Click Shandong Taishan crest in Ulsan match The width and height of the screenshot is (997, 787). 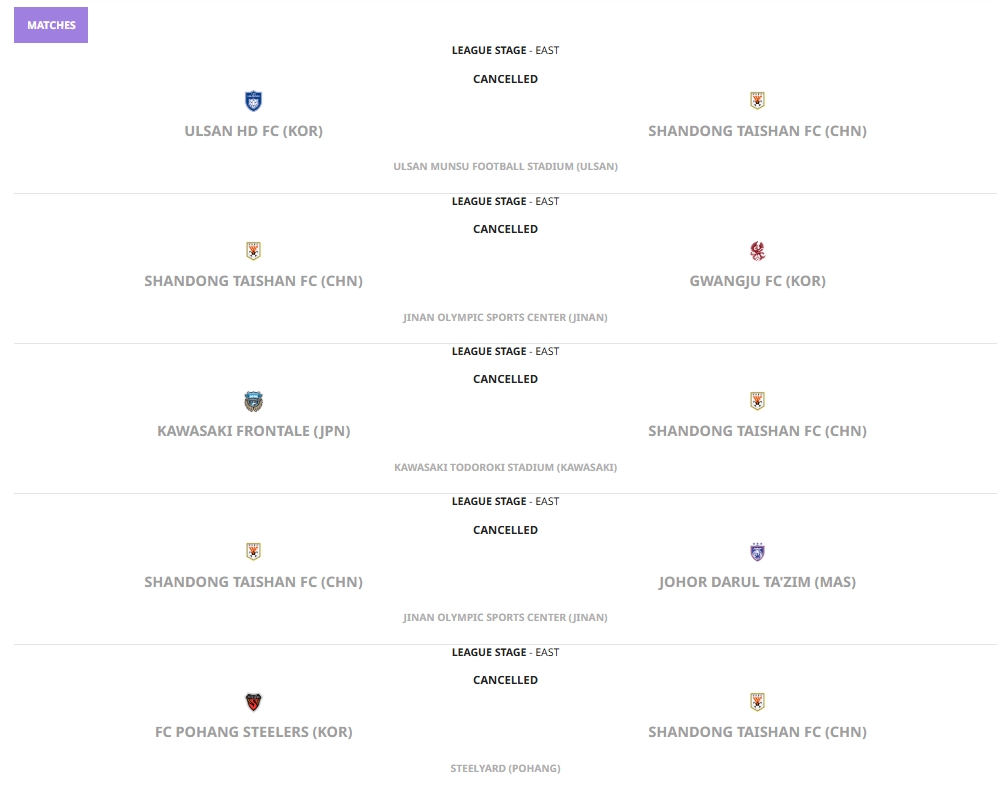point(757,101)
